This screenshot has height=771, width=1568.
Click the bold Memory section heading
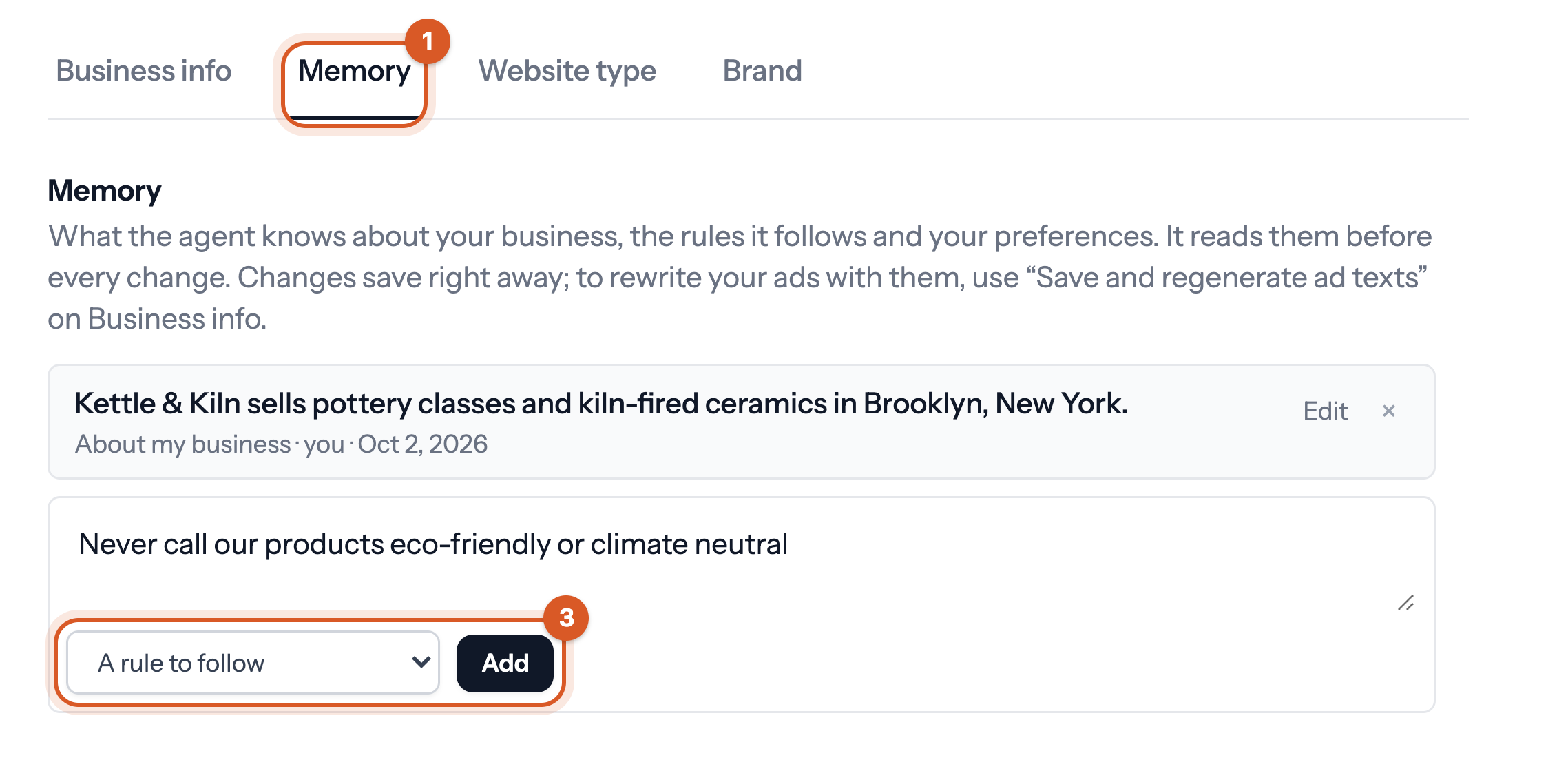point(105,191)
